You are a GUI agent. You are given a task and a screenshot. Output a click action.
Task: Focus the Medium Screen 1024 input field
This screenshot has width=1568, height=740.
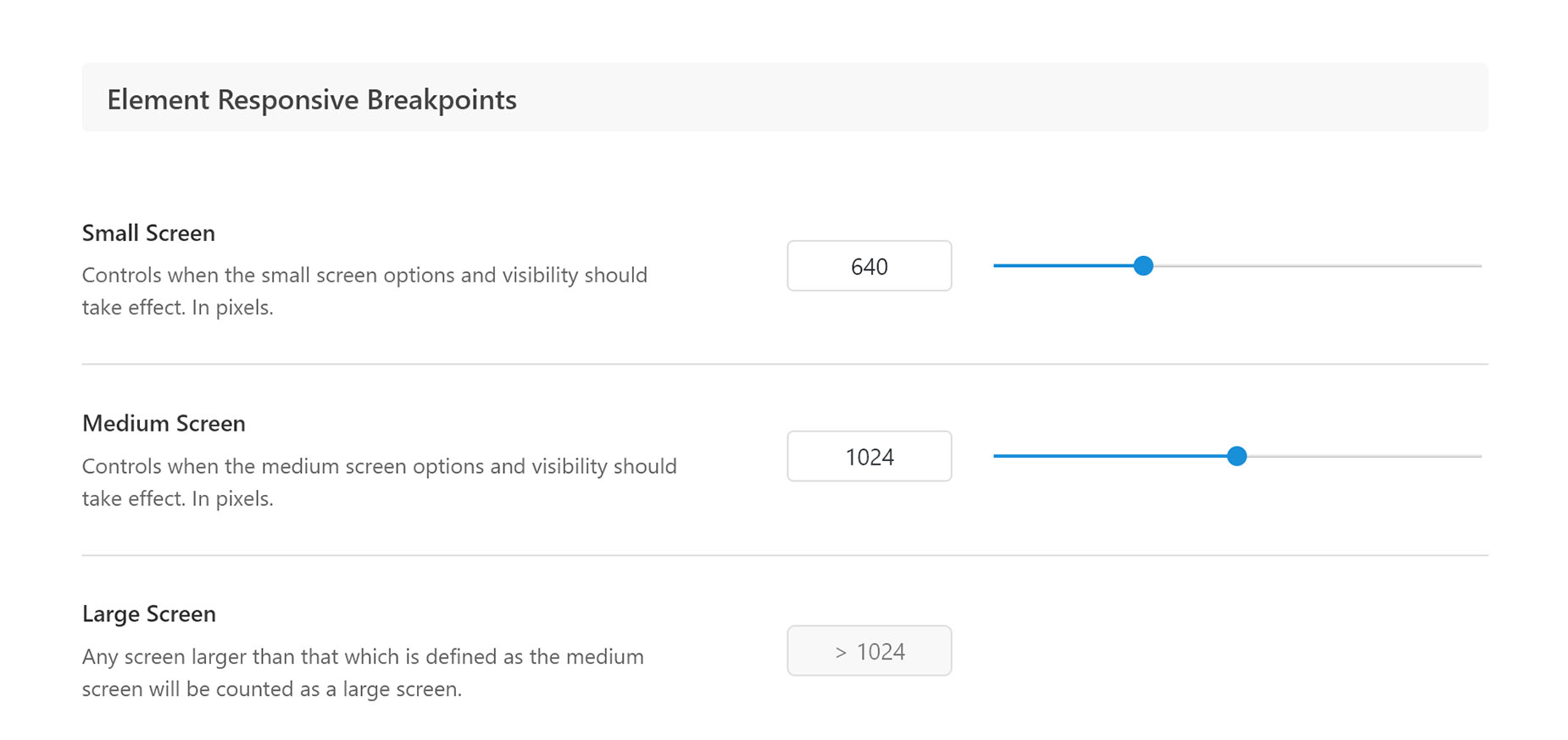coord(869,457)
